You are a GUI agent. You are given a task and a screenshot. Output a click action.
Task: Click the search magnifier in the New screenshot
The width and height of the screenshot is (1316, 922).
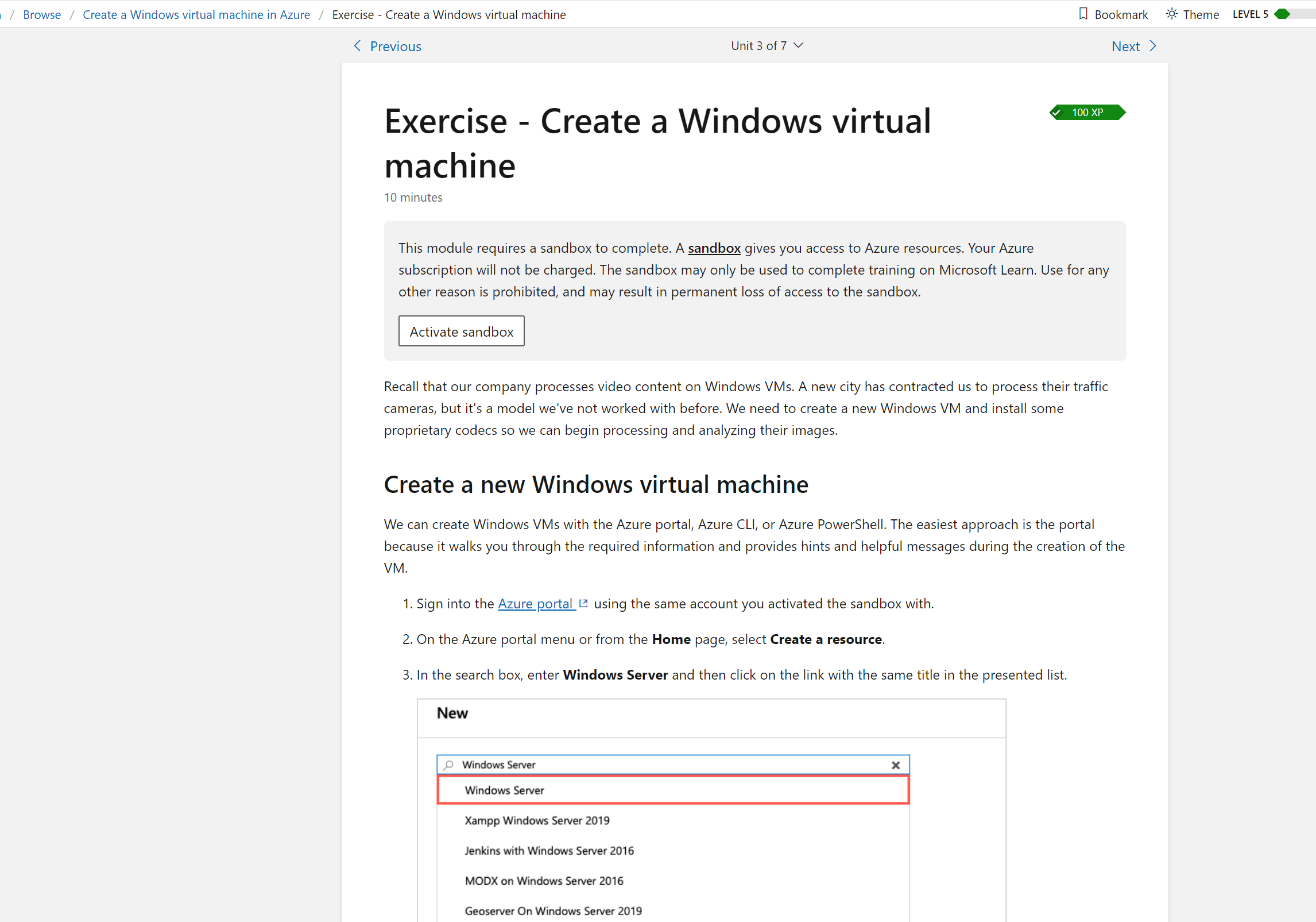pos(449,765)
